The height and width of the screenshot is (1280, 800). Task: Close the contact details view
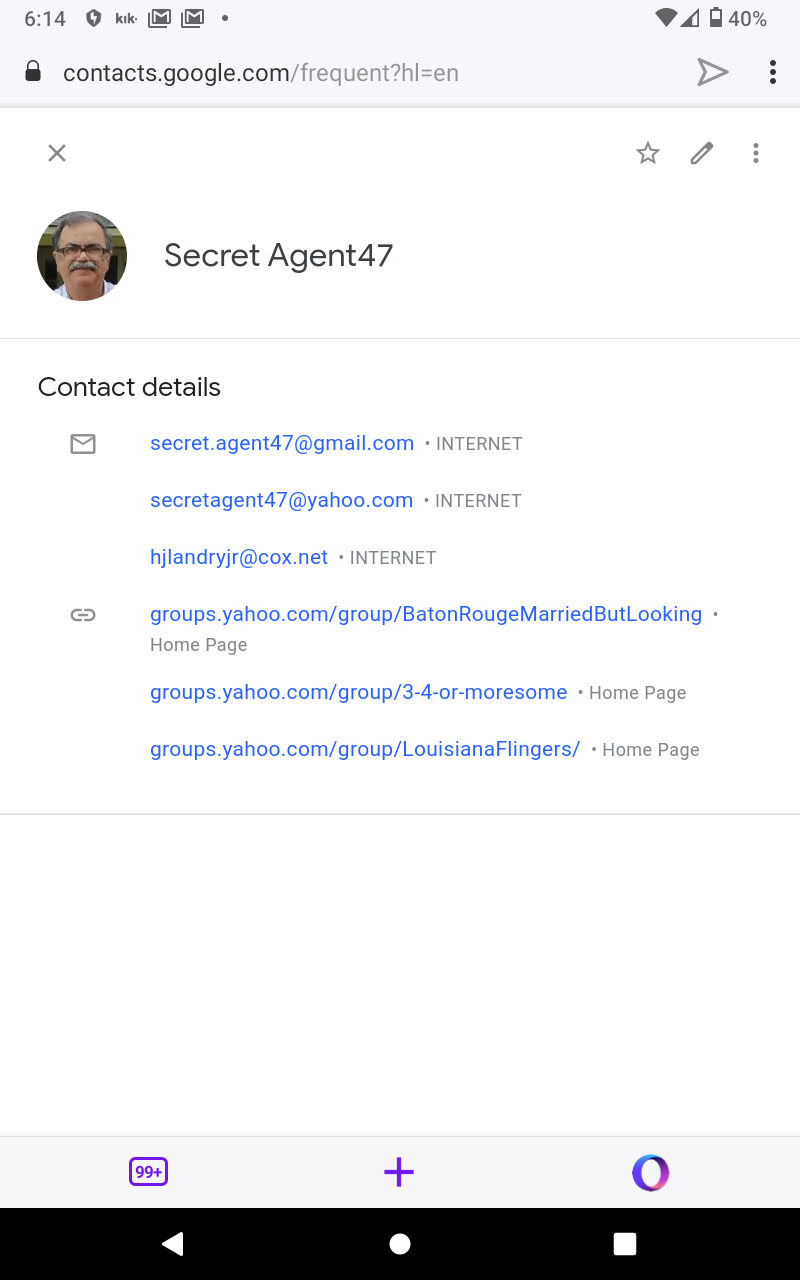[x=57, y=153]
